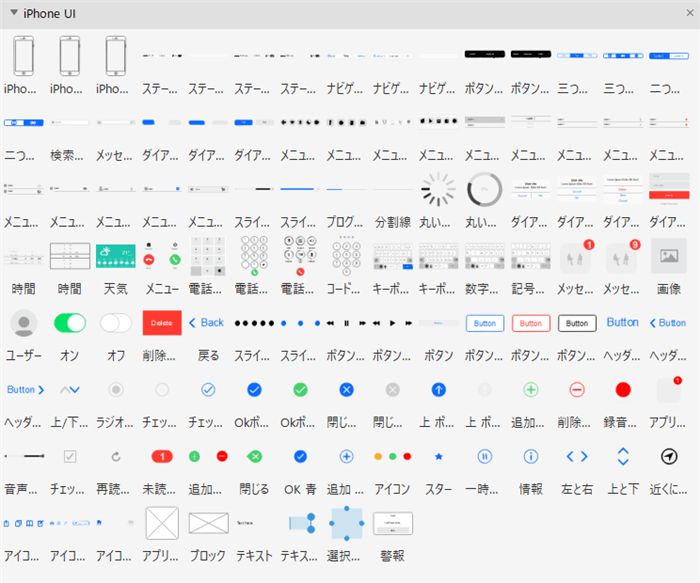
Task: Select the gray X 閉じ close button shape
Action: coord(392,390)
